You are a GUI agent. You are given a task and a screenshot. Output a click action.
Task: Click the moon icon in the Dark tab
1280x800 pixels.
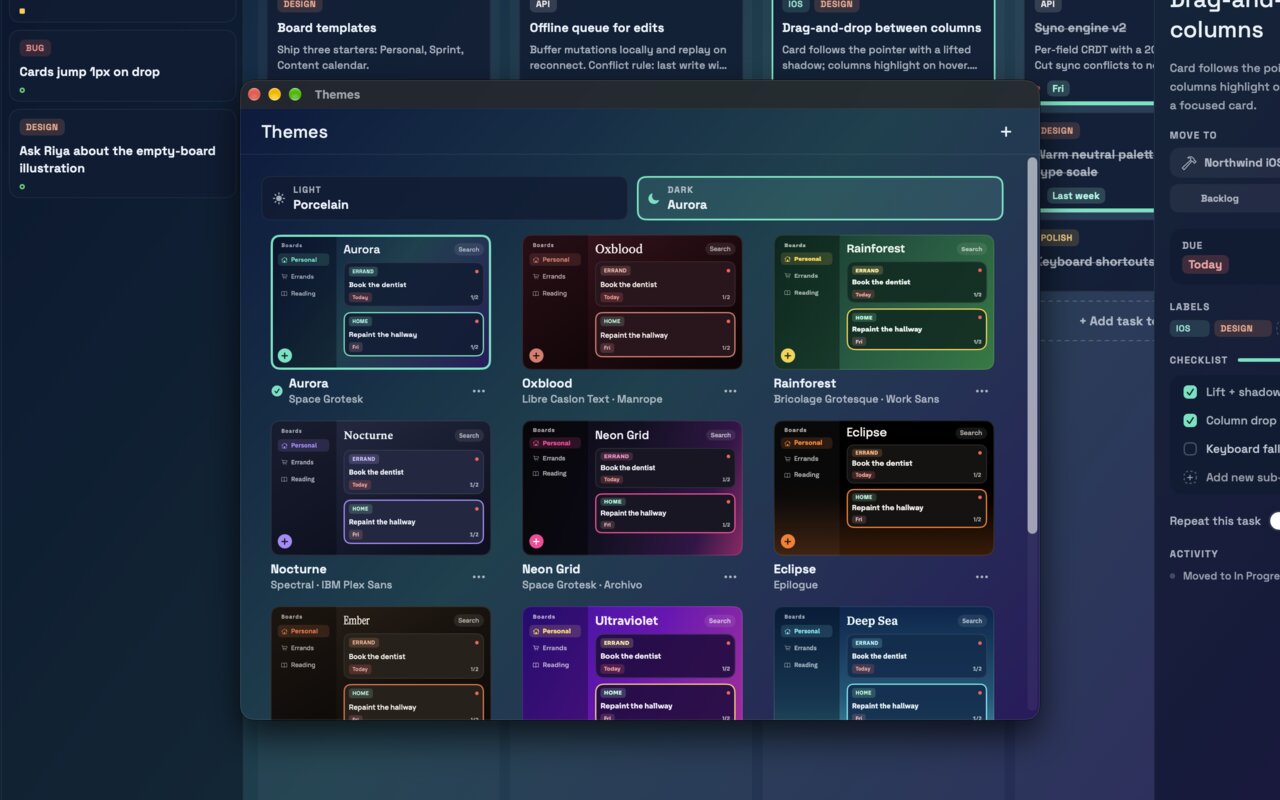point(654,198)
